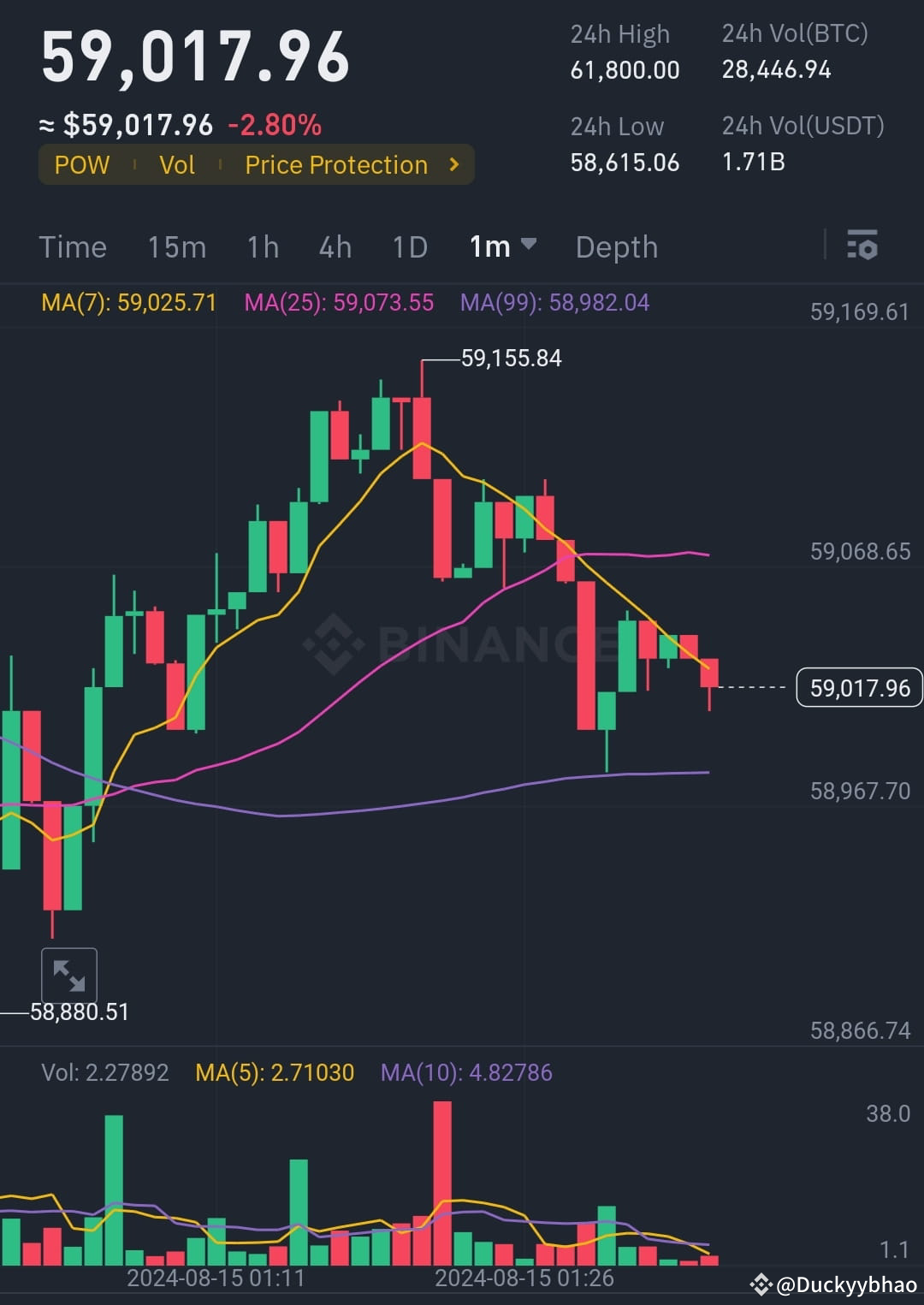Expand Price Protection details via its chevron
This screenshot has width=924, height=1305.
point(454,164)
